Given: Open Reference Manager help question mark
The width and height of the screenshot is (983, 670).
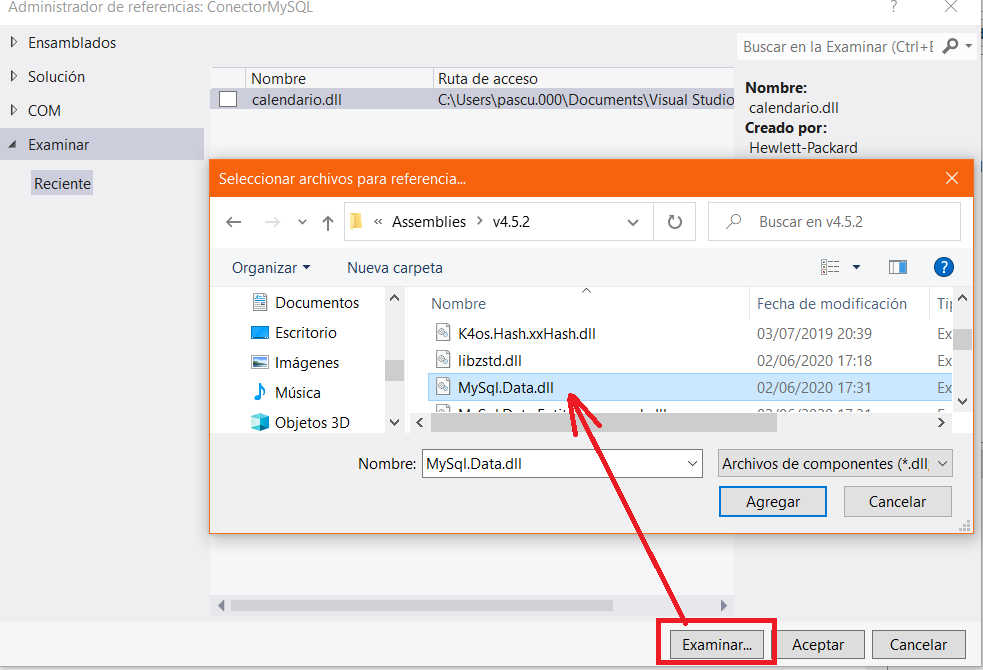Looking at the screenshot, I should (x=893, y=7).
